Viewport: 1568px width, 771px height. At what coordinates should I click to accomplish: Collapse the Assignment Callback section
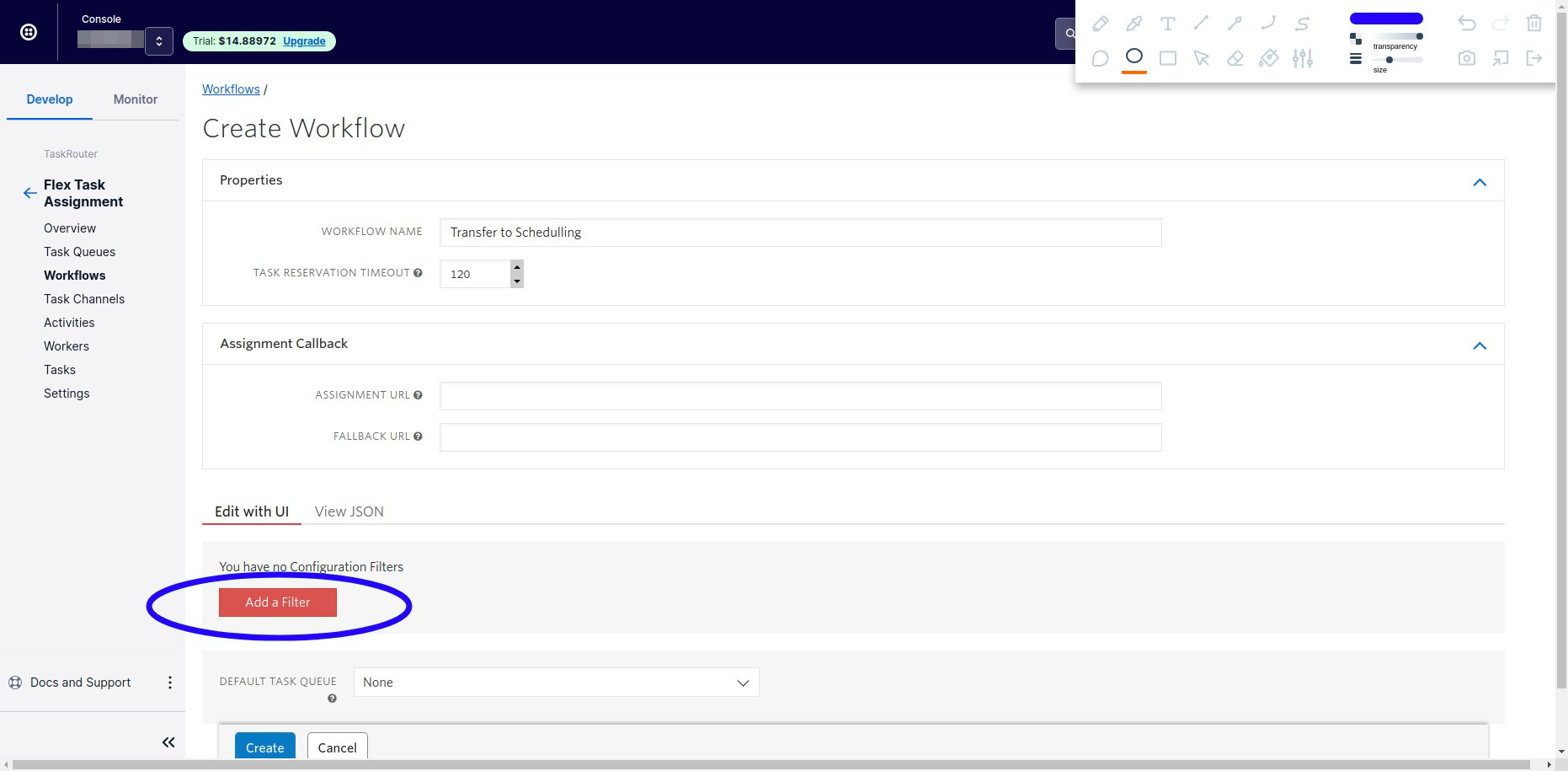click(1480, 345)
